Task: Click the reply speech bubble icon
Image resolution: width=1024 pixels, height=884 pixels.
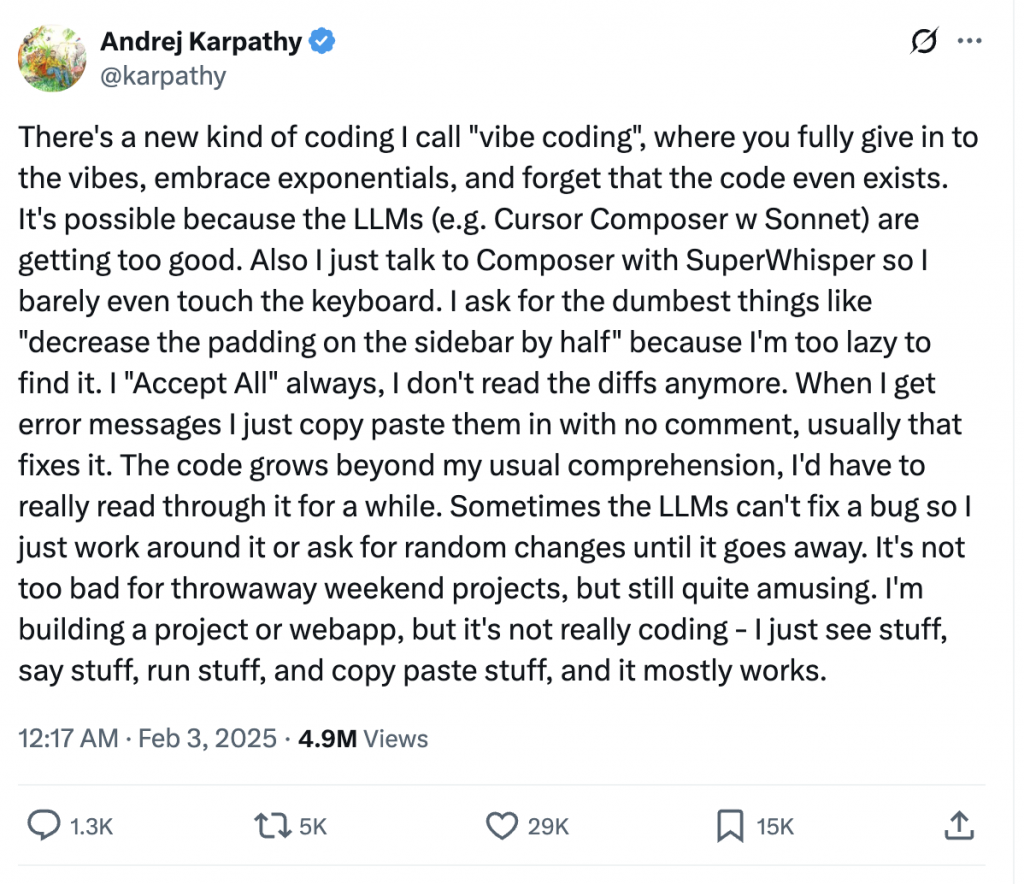Action: tap(43, 826)
